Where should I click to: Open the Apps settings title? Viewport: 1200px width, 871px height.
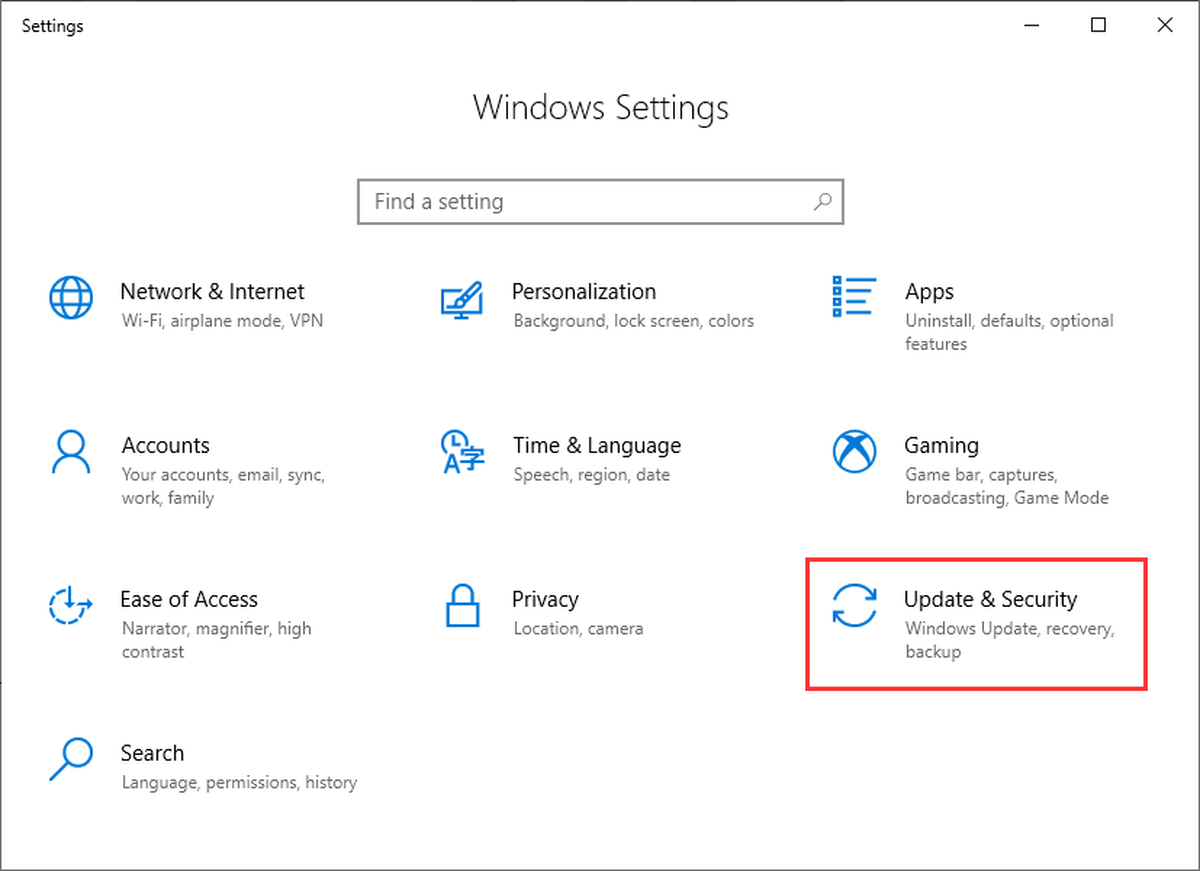pyautogui.click(x=929, y=292)
